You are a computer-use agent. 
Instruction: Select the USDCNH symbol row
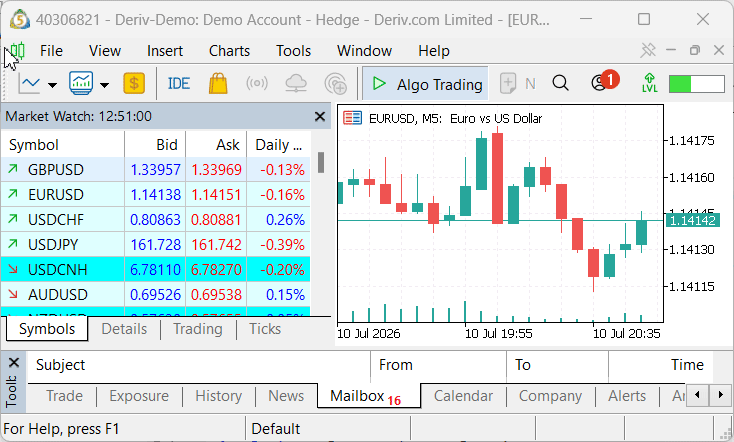click(x=155, y=270)
